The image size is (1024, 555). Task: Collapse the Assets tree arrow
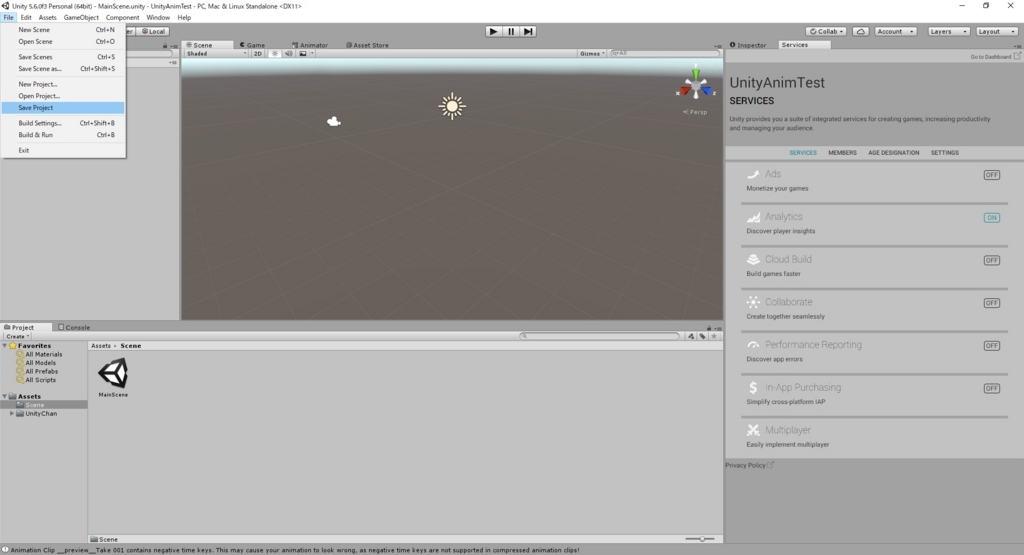coord(5,396)
